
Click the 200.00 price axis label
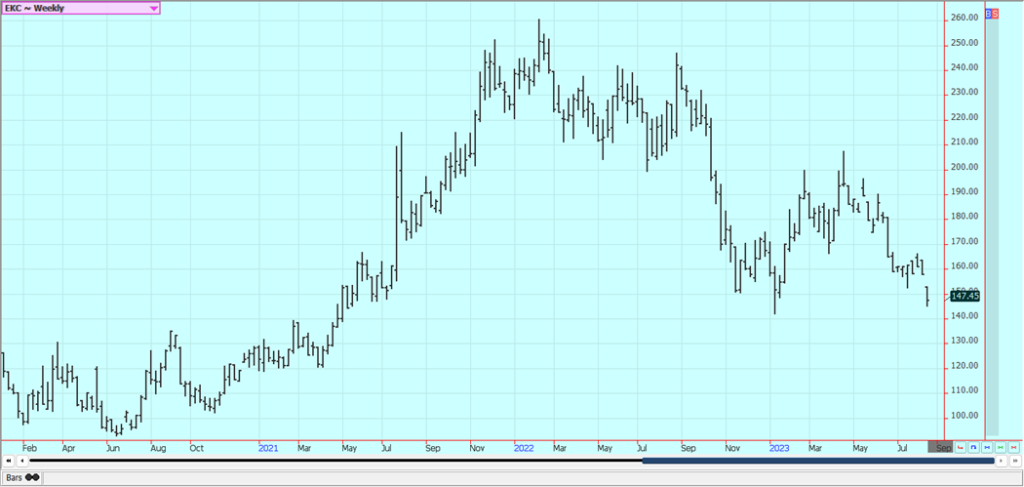click(x=965, y=166)
